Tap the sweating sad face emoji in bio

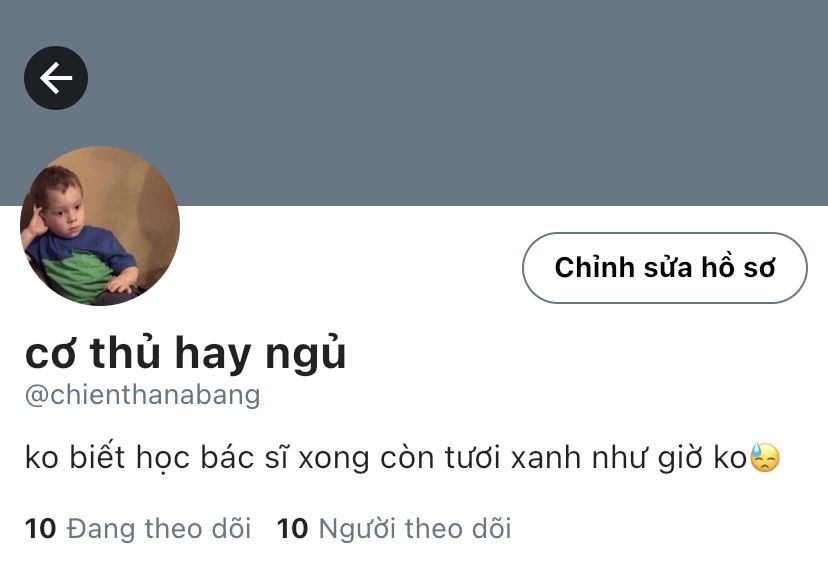(765, 457)
